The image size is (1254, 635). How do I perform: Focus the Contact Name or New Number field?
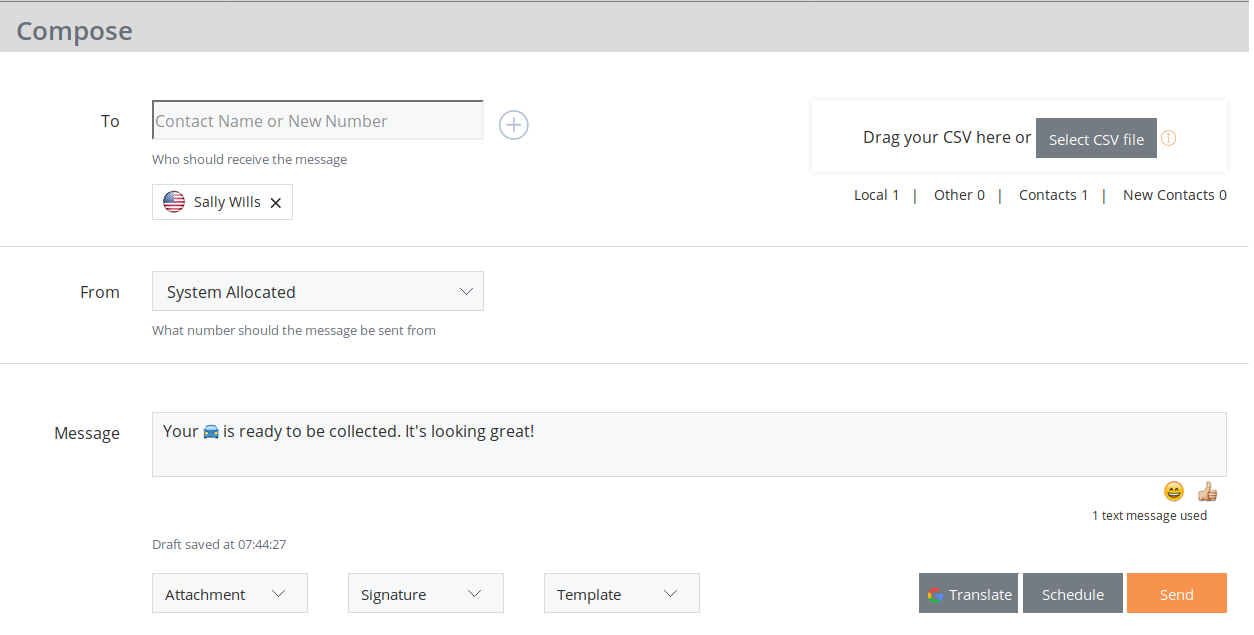317,121
